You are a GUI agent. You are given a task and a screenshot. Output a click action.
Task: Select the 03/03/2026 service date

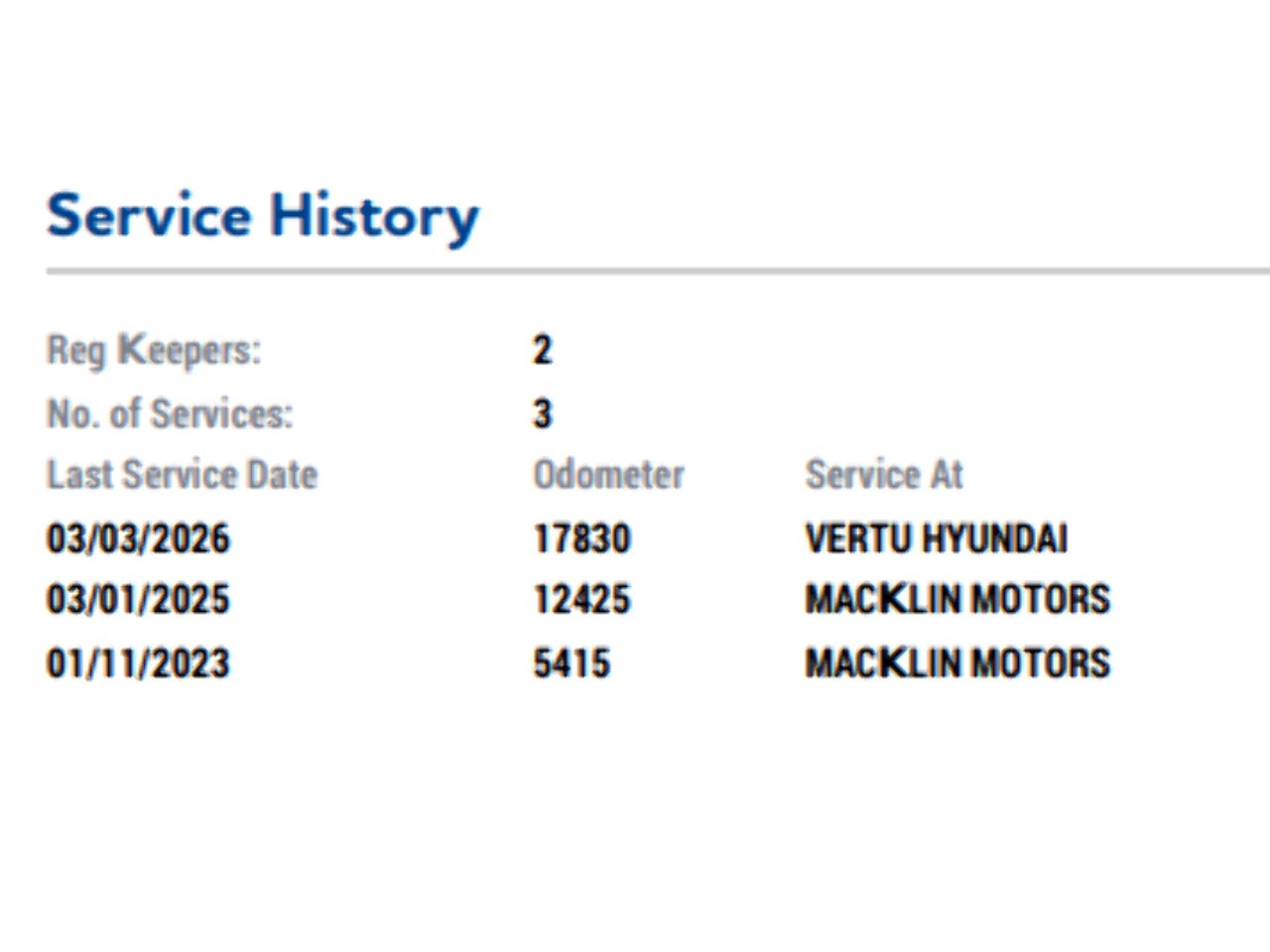point(138,538)
